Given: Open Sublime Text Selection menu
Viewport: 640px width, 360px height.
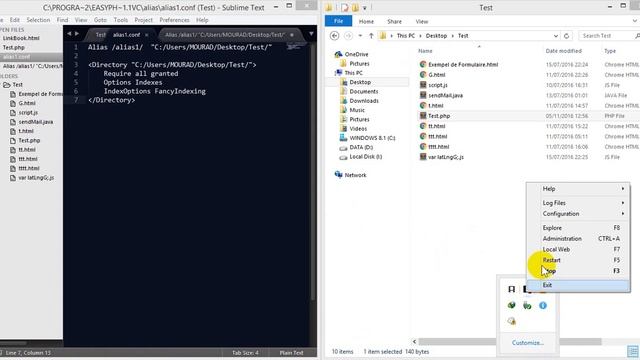Looking at the screenshot, I should click(x=38, y=20).
